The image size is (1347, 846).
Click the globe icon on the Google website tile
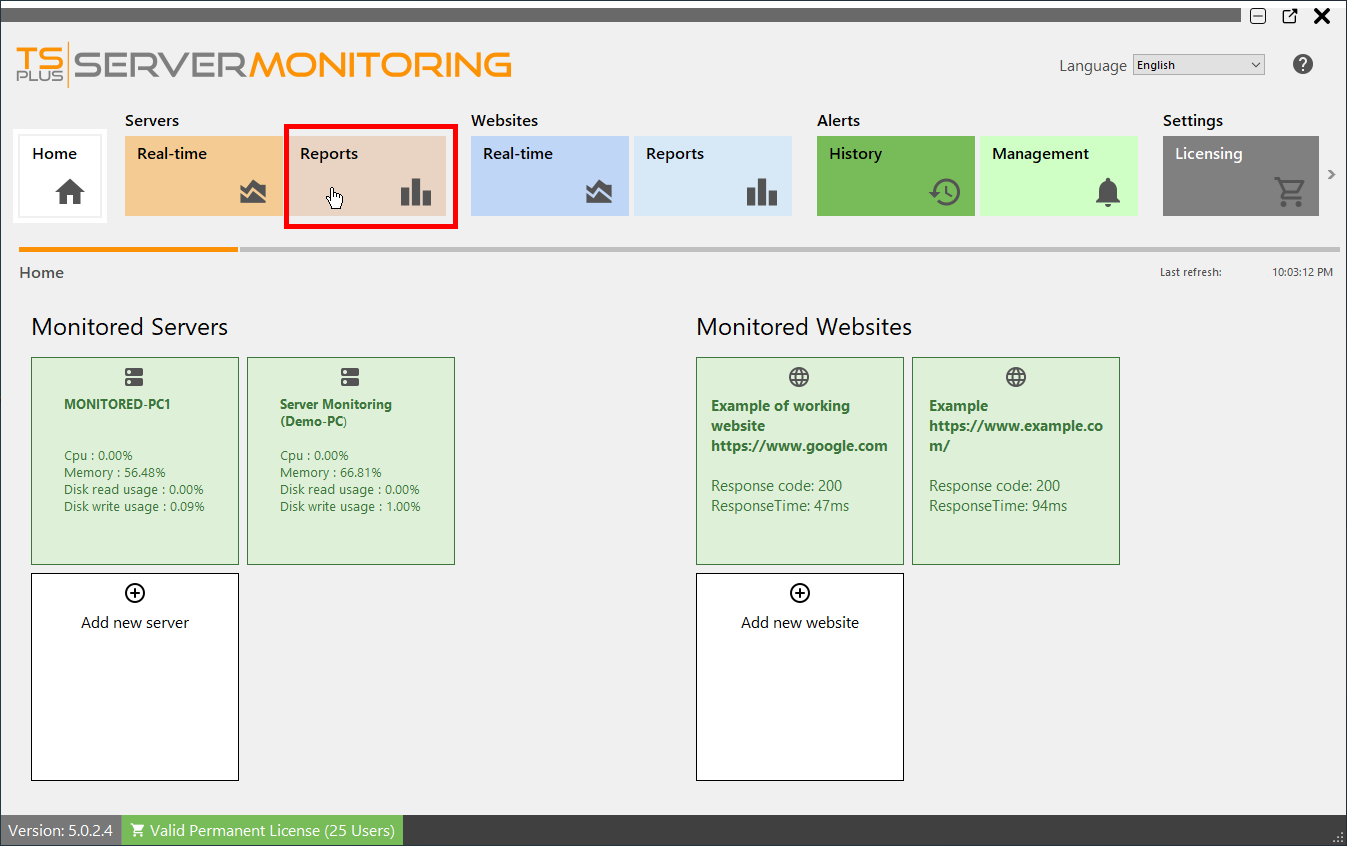pyautogui.click(x=799, y=377)
